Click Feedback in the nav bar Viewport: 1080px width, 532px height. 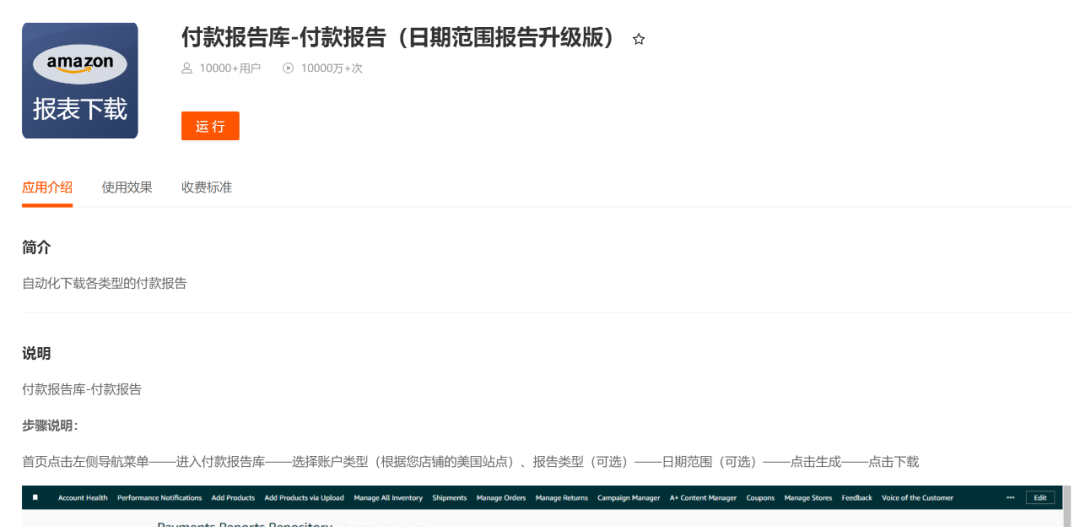click(857, 498)
